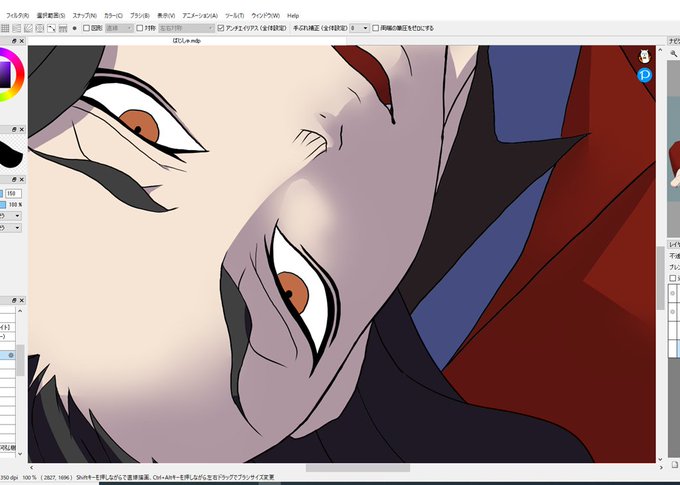
Task: Open the カラー(C) menu
Action: pyautogui.click(x=113, y=16)
